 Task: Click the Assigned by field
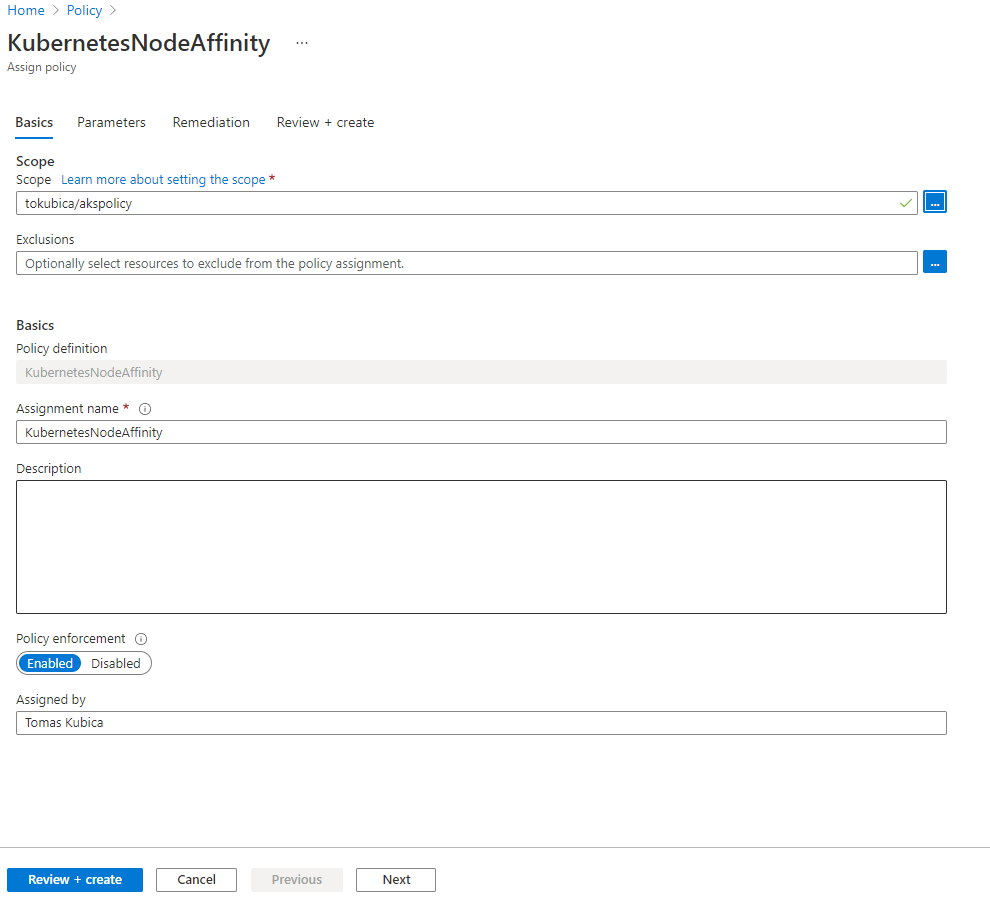pyautogui.click(x=481, y=723)
